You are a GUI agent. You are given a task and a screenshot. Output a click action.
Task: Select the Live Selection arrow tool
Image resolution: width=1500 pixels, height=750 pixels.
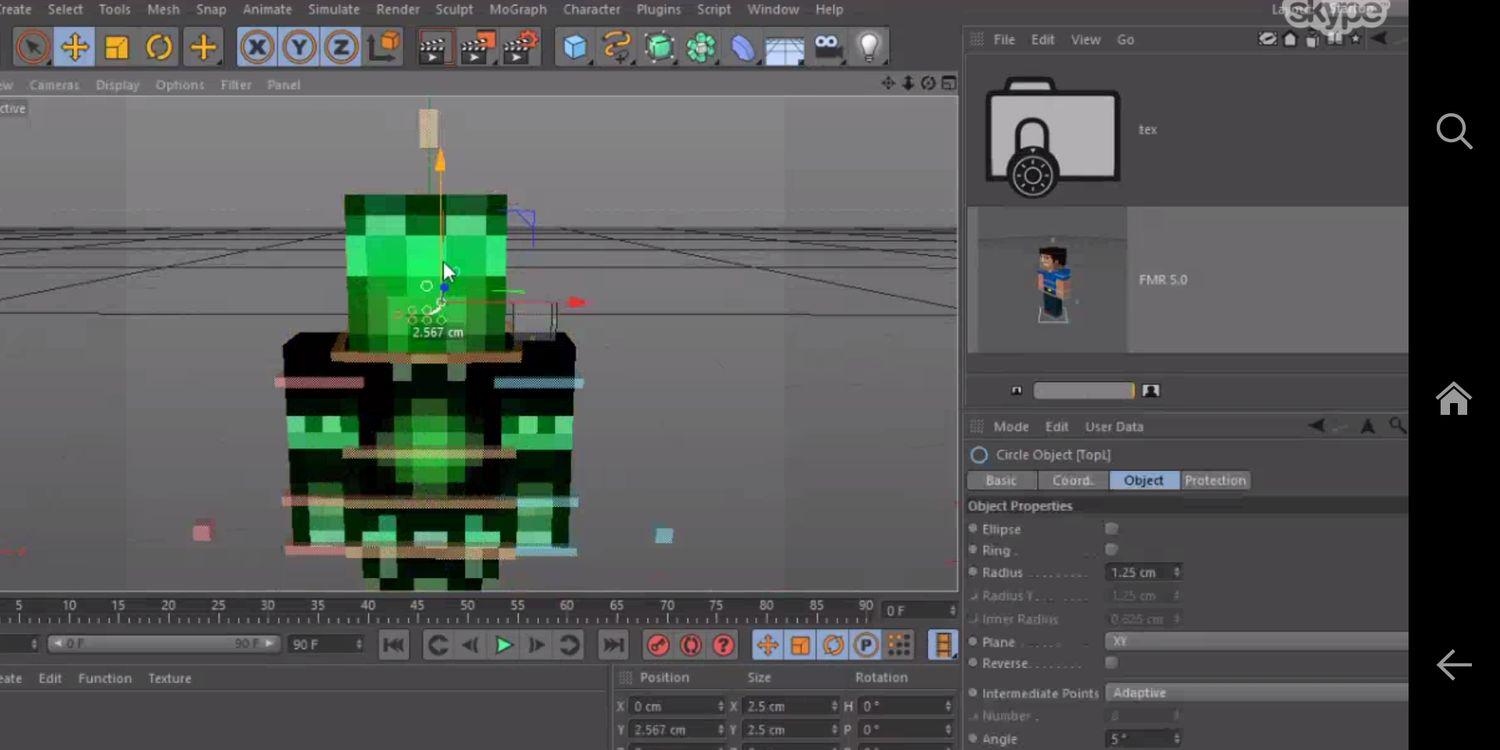pos(32,47)
